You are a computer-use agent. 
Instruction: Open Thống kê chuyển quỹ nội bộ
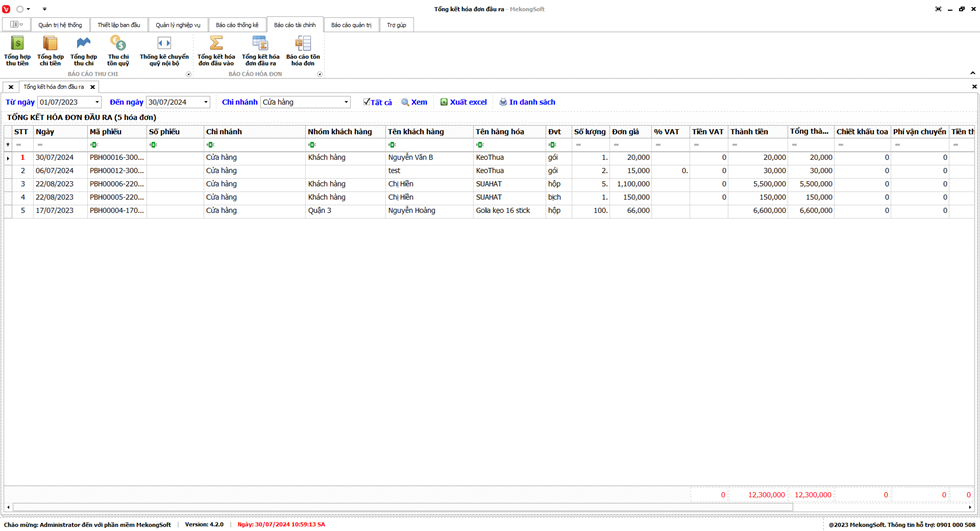pyautogui.click(x=164, y=51)
